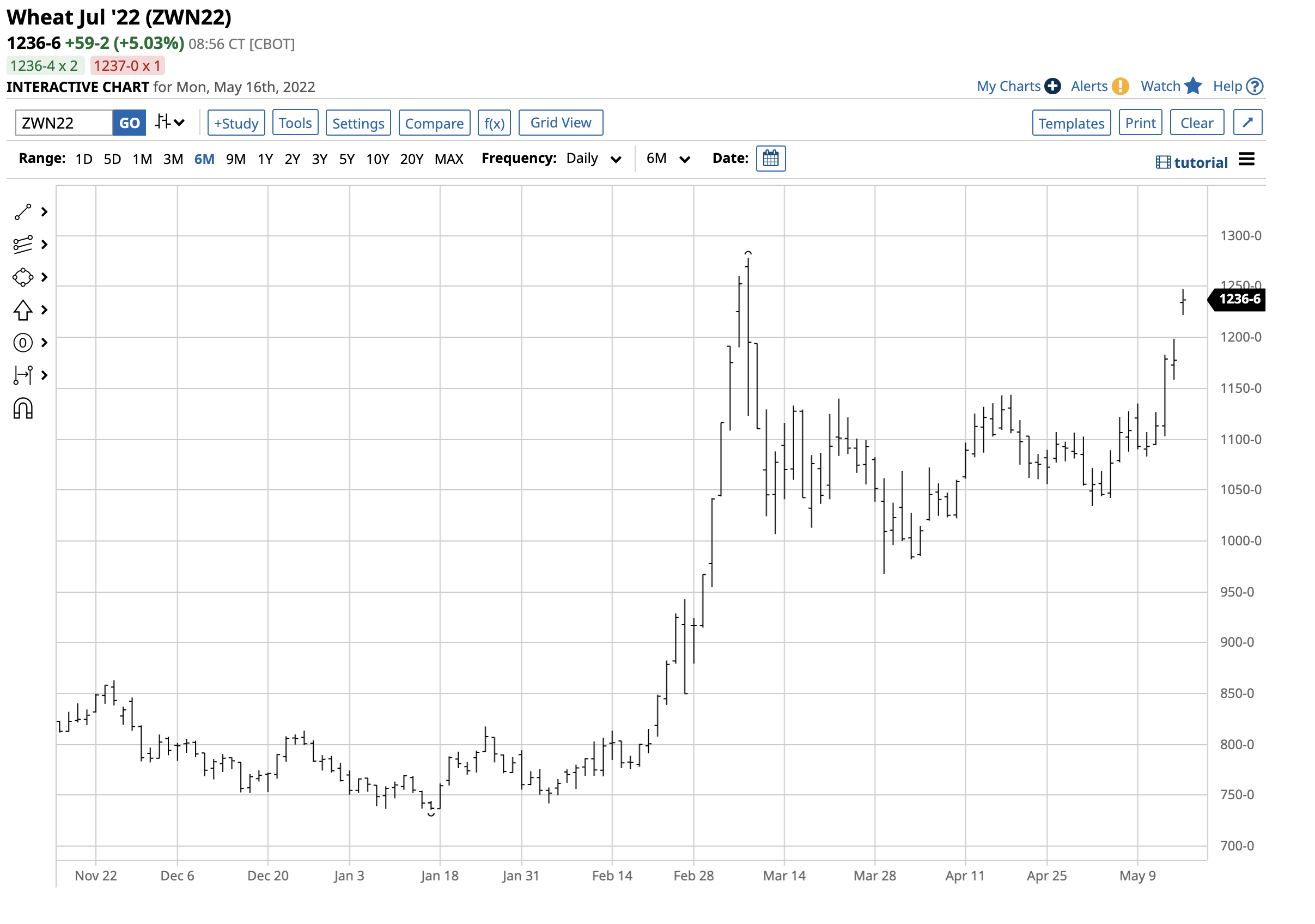Click the regression channel lines tool icon
Image resolution: width=1315 pixels, height=924 pixels.
click(x=23, y=245)
